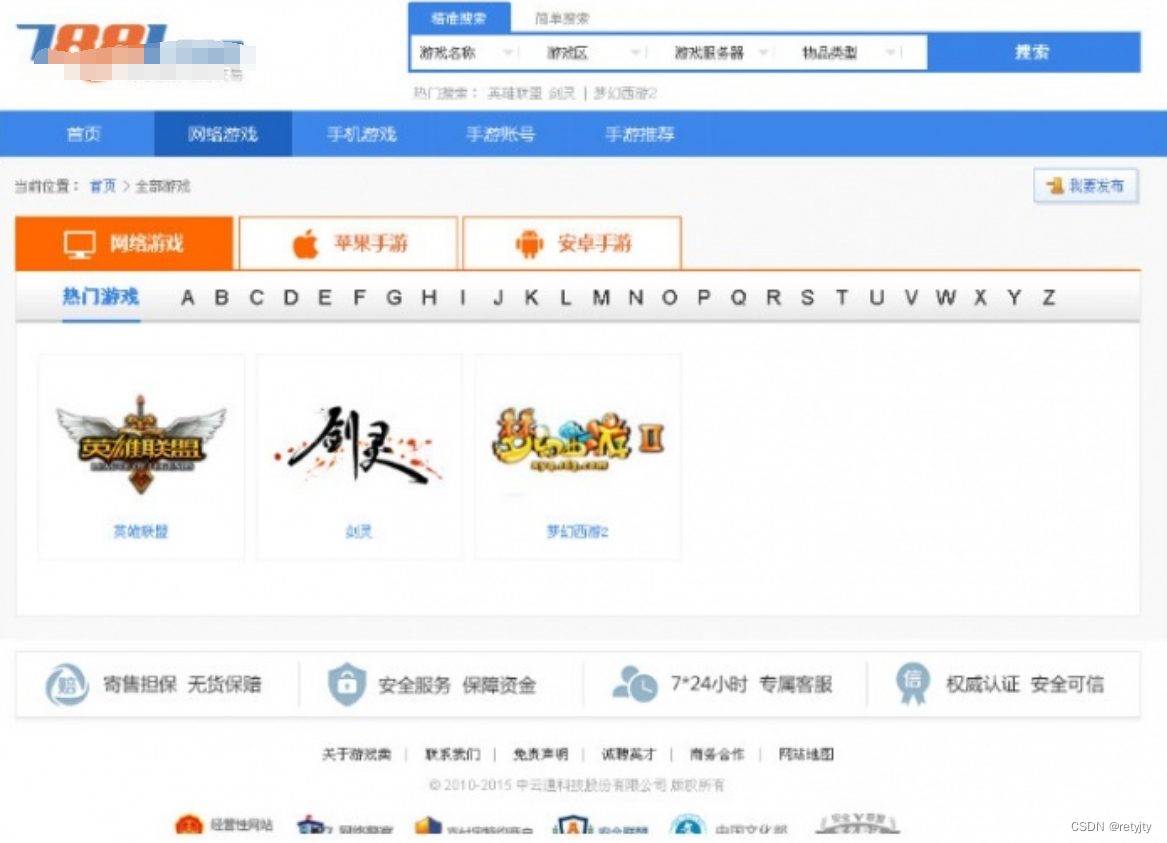This screenshot has height=843, width=1167.
Task: Click hot search term 梦幻西游2
Action: coord(625,94)
